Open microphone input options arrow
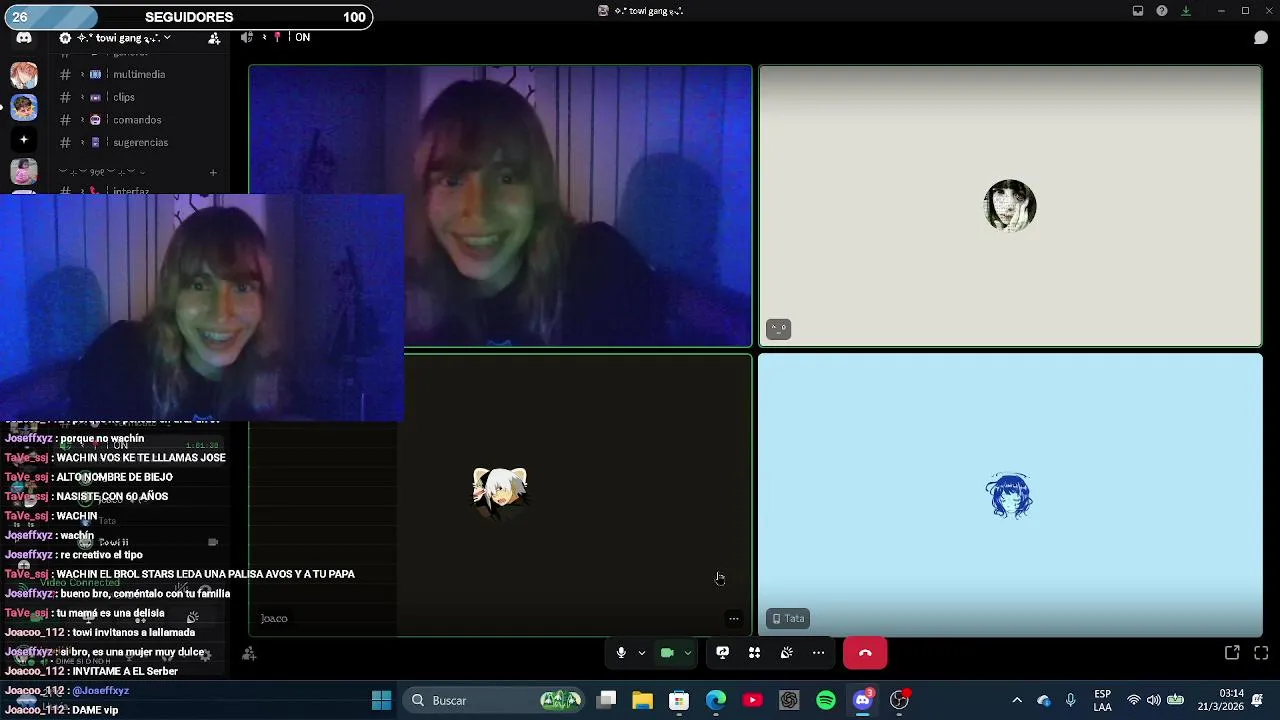 point(642,653)
